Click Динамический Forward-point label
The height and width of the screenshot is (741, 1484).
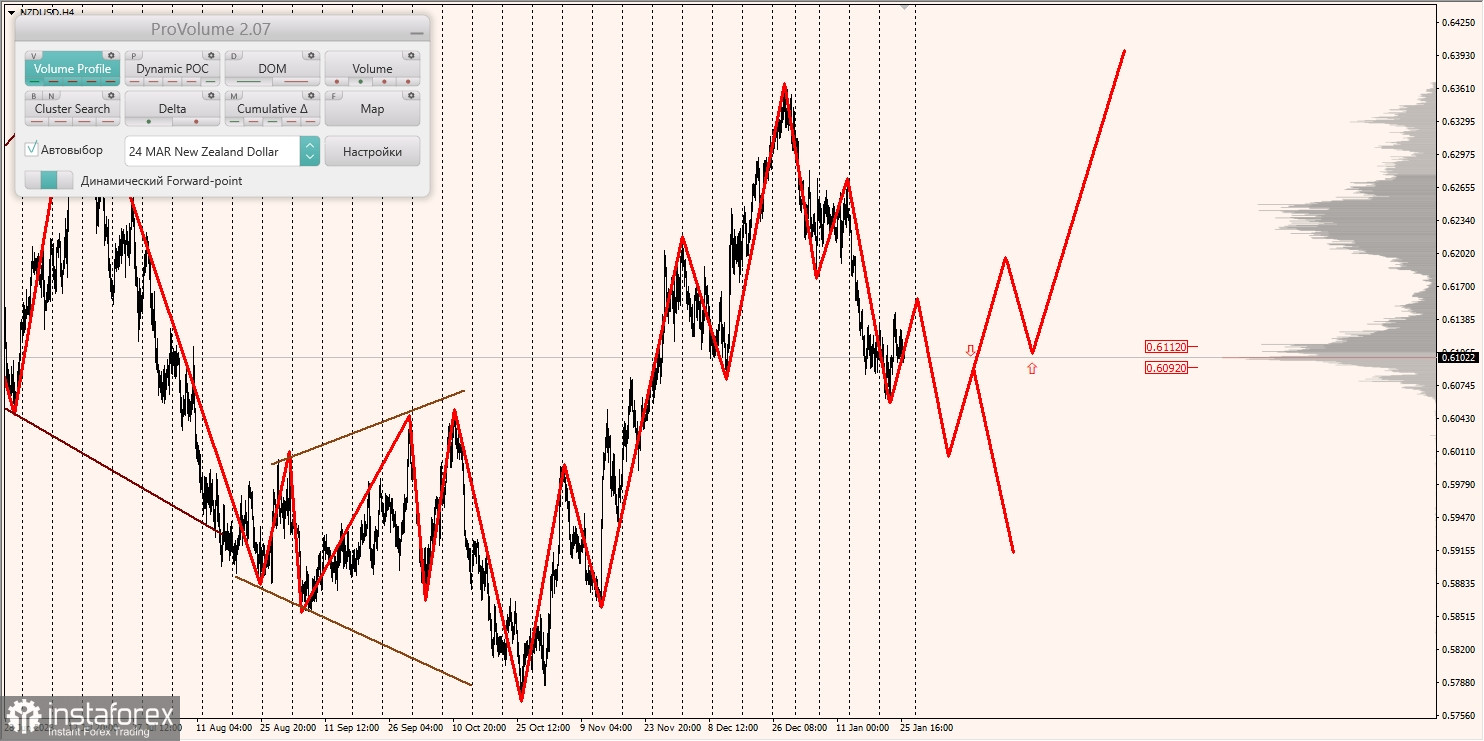click(162, 181)
